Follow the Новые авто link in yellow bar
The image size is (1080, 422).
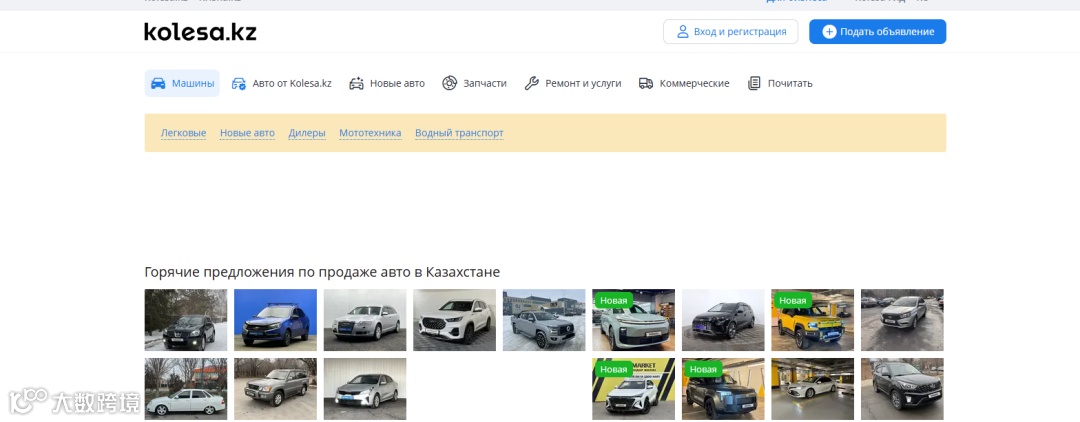pyautogui.click(x=247, y=133)
